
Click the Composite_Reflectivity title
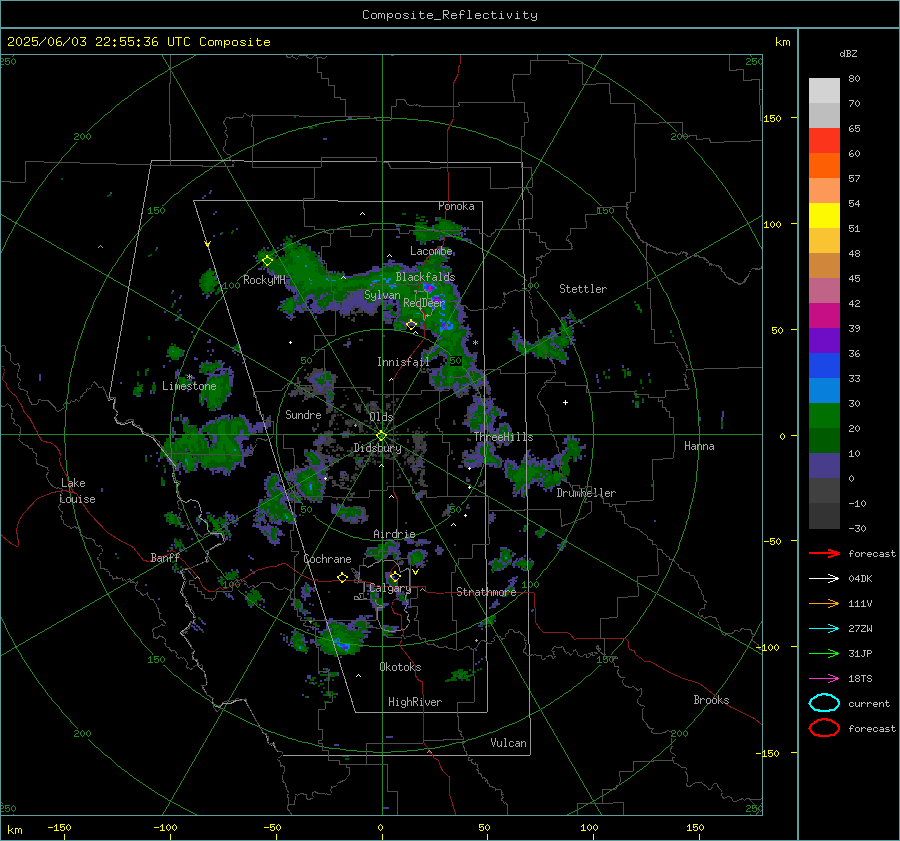coord(449,15)
